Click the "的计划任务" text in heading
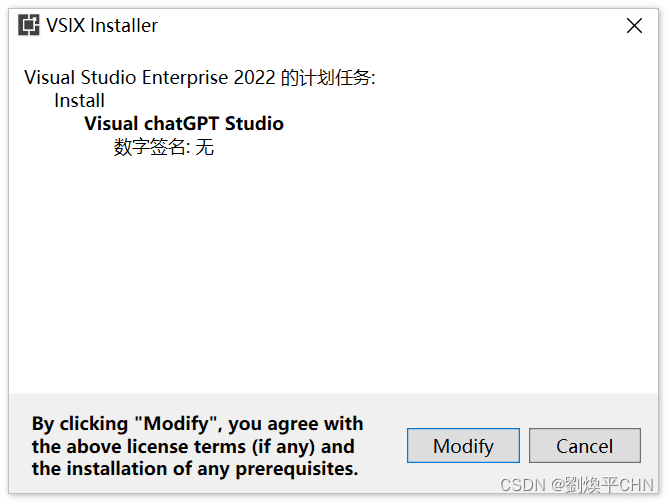 328,78
